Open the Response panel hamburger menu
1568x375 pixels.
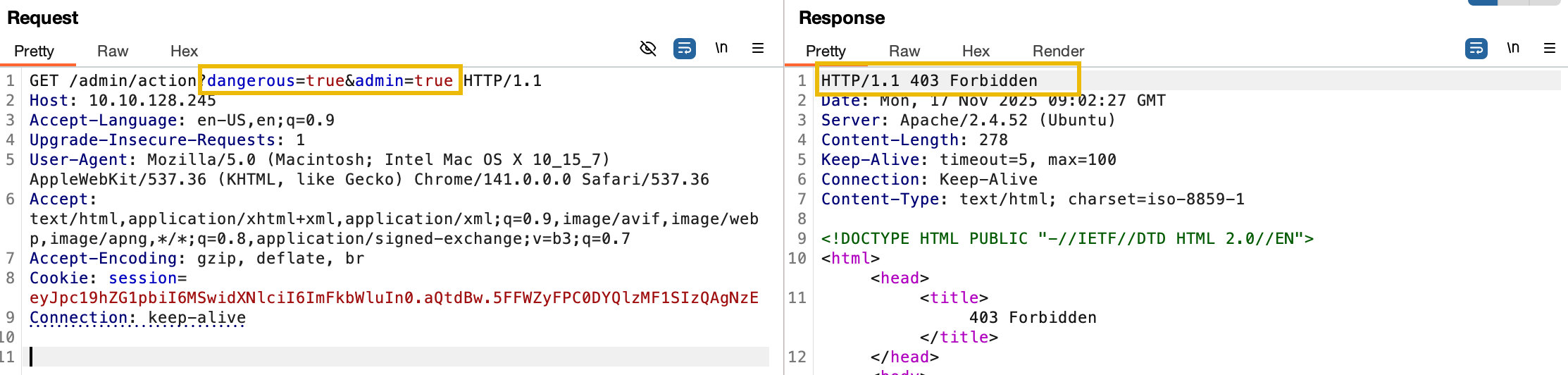point(1550,48)
